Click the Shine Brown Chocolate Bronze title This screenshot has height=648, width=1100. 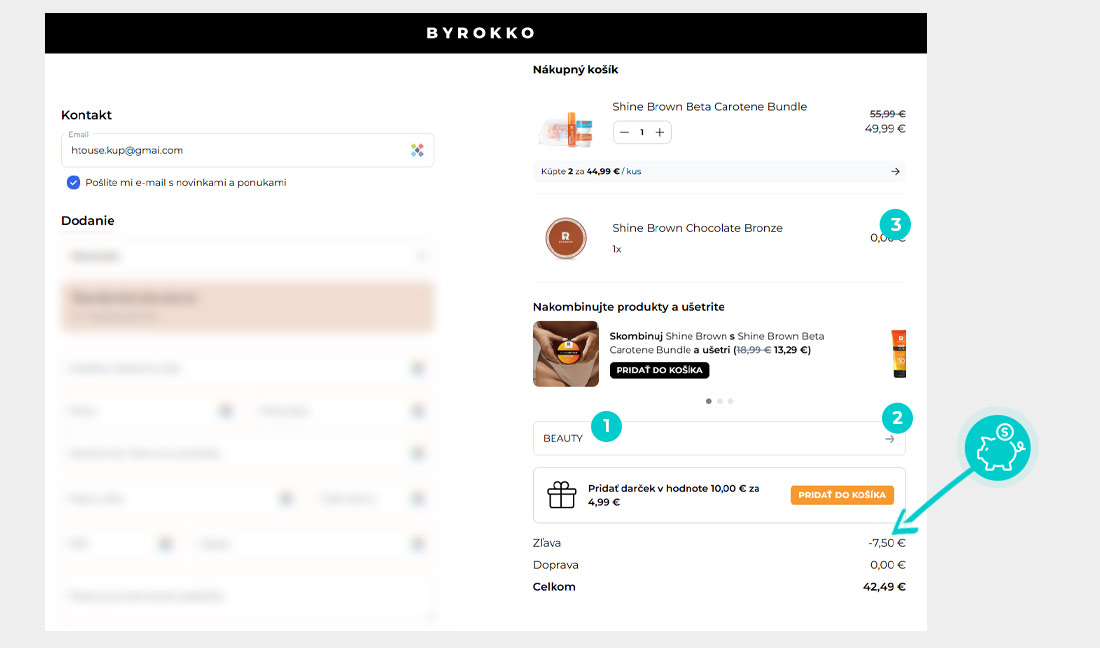click(697, 228)
